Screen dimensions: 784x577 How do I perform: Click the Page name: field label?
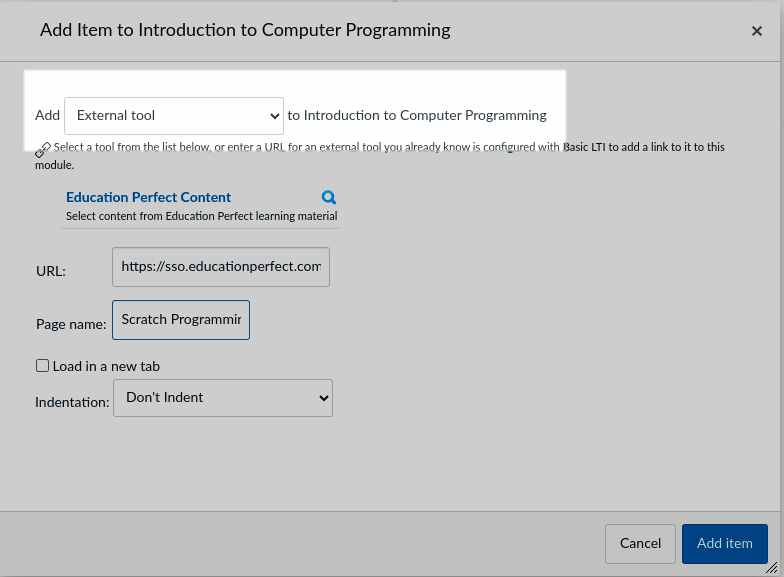tap(71, 324)
